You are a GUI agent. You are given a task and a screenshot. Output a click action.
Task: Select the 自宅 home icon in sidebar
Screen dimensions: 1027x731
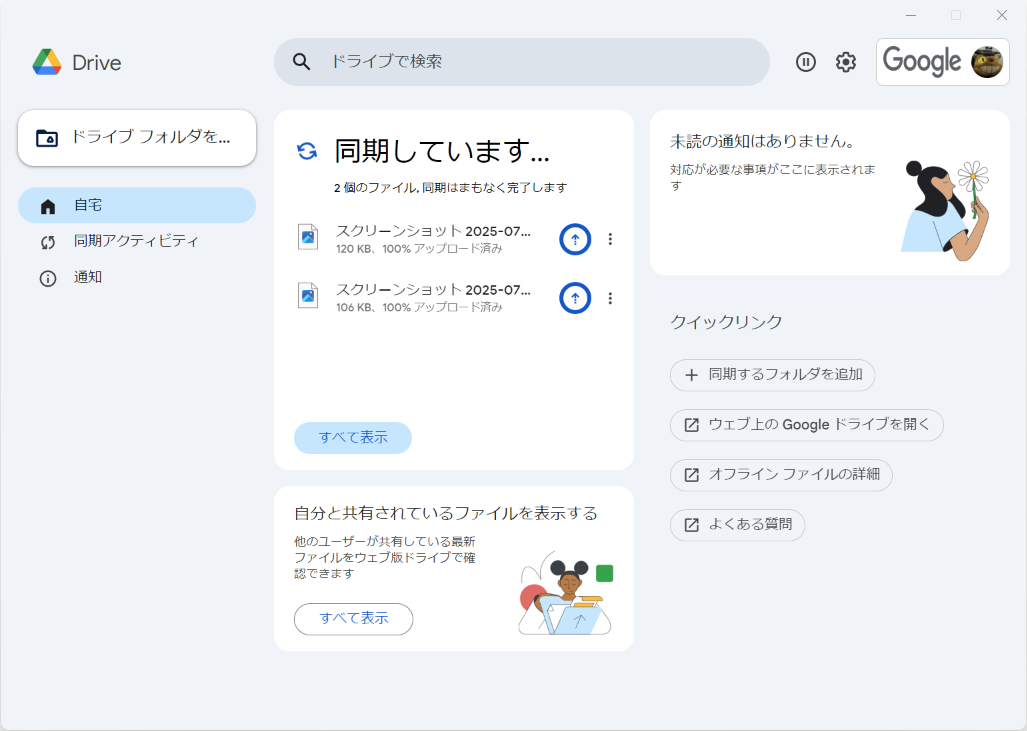(47, 205)
